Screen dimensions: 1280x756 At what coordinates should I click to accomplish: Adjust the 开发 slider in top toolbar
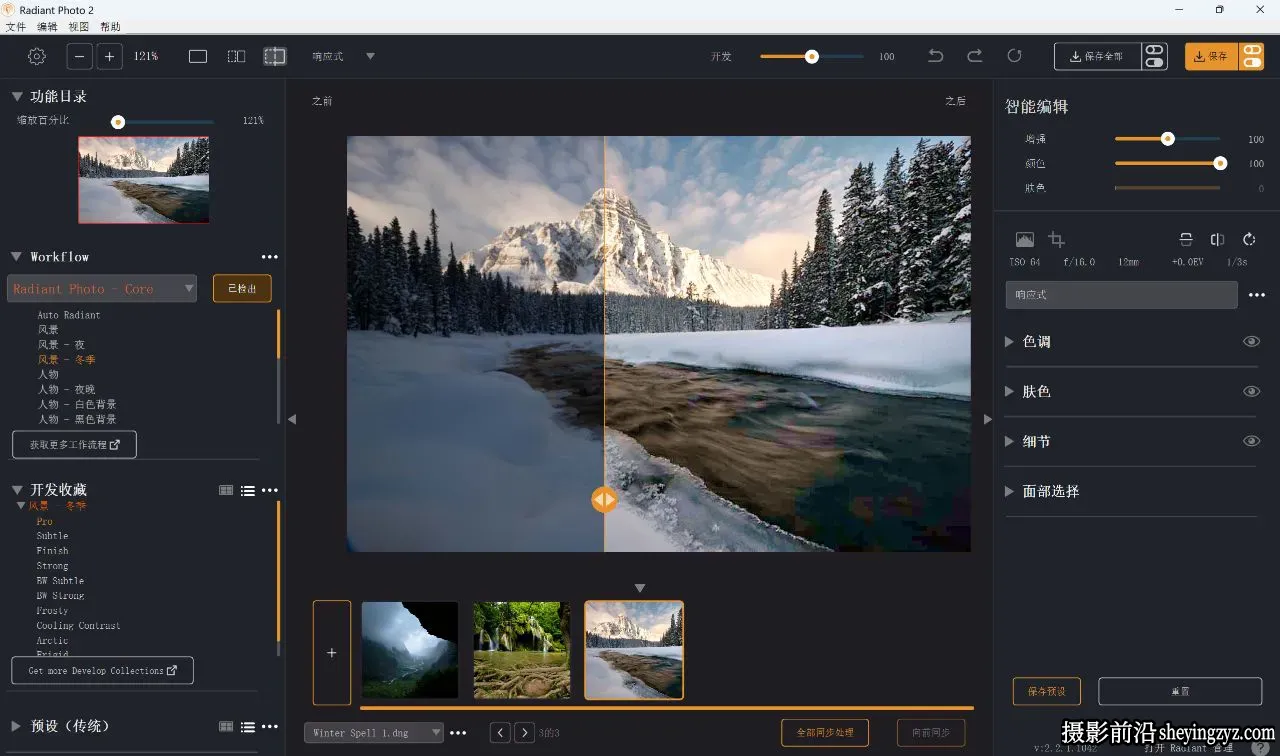[x=812, y=56]
